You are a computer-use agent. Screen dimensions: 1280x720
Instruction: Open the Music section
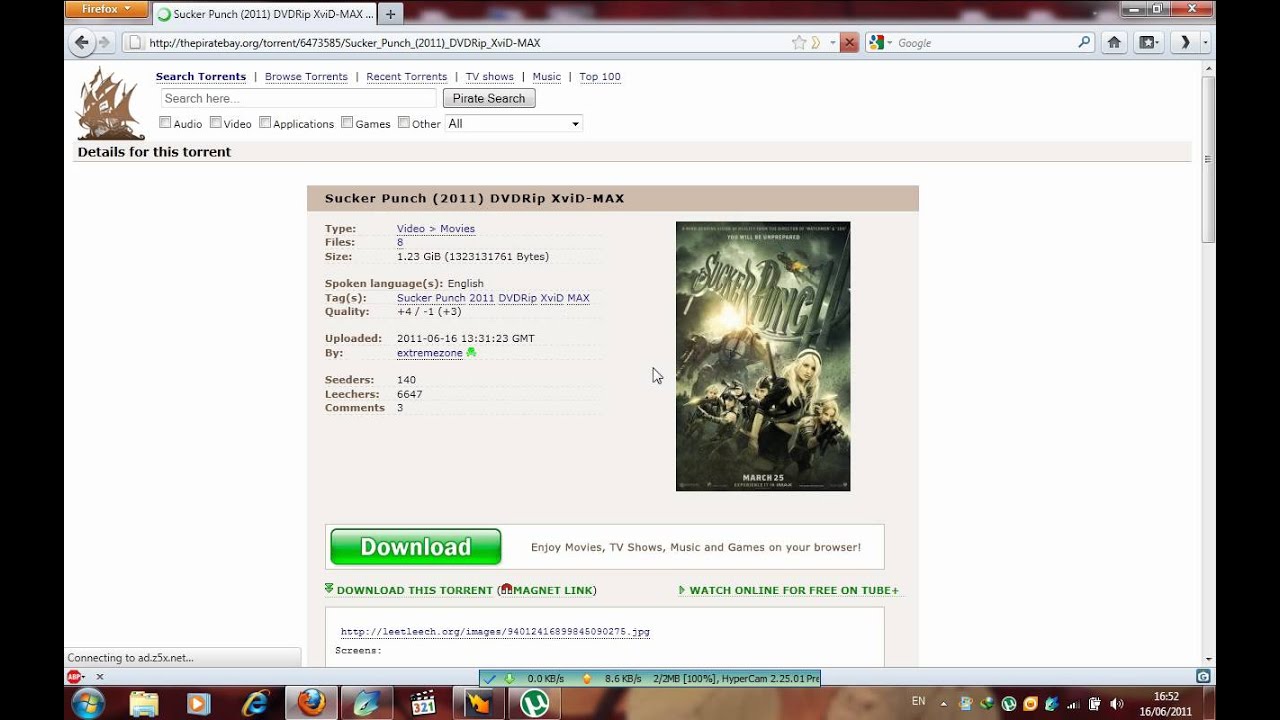pos(546,77)
